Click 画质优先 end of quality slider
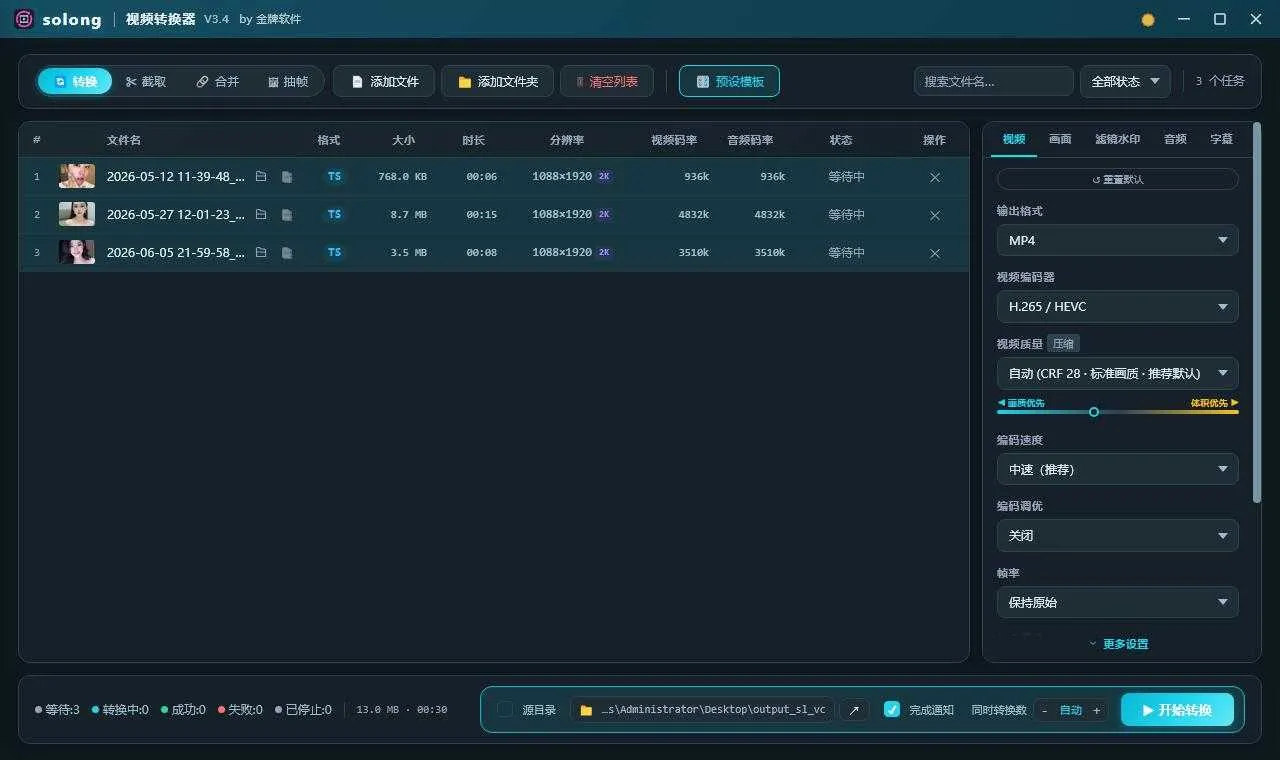This screenshot has height=760, width=1280. coord(1020,403)
